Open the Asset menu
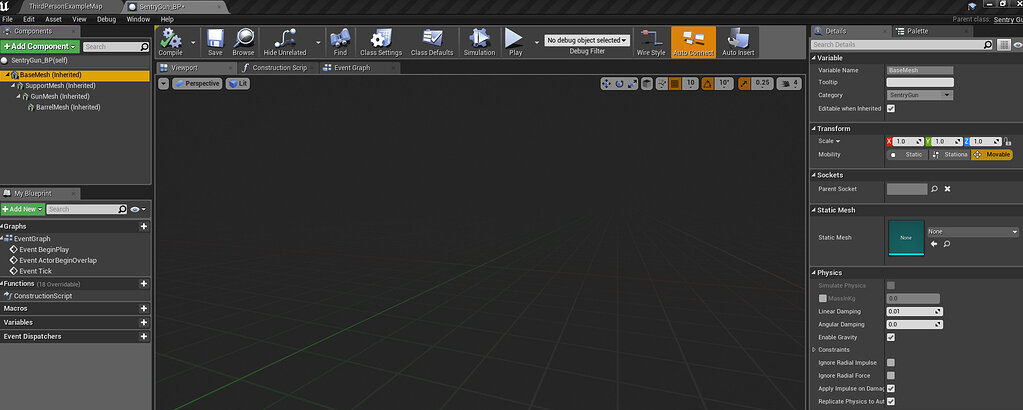This screenshot has width=1023, height=410. click(x=53, y=19)
